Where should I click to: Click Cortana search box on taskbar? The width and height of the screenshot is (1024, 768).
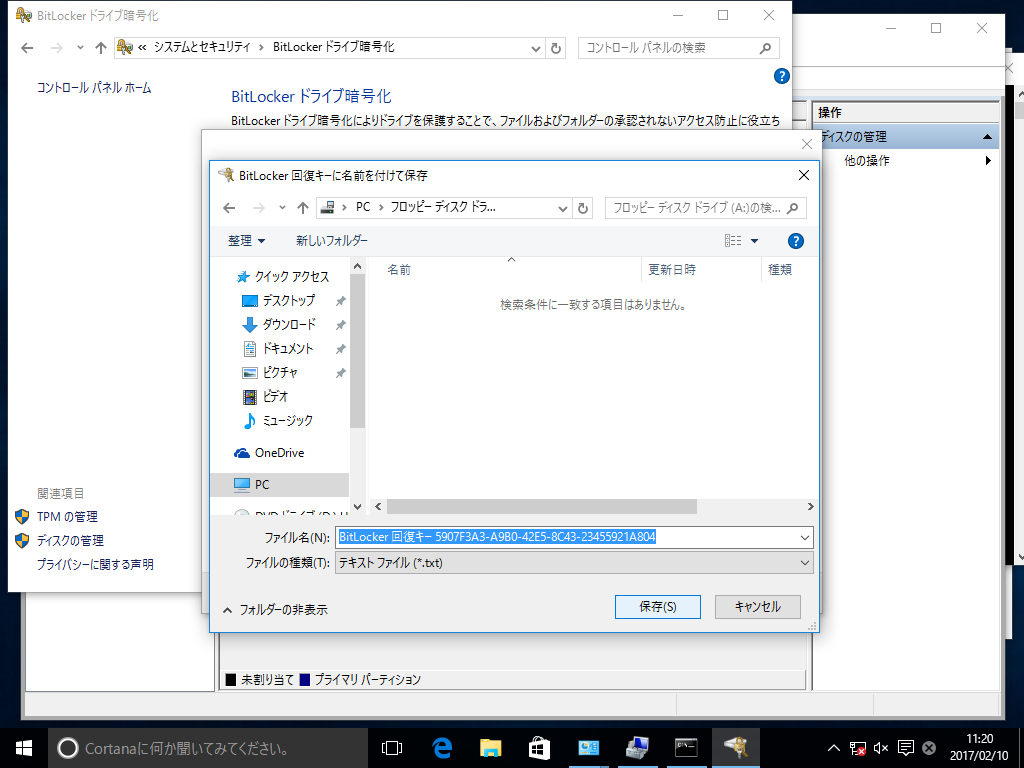208,748
